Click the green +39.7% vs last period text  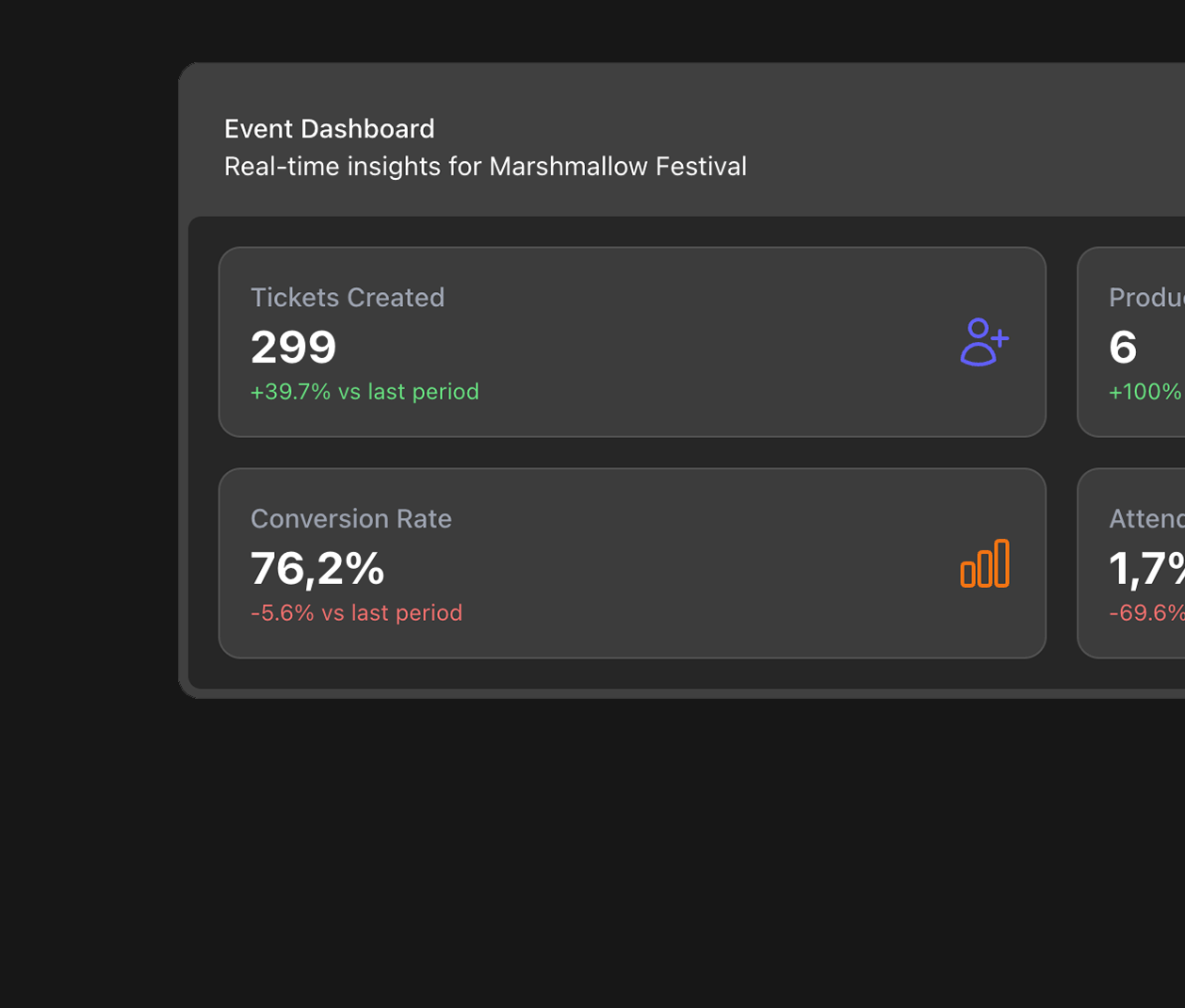[365, 392]
